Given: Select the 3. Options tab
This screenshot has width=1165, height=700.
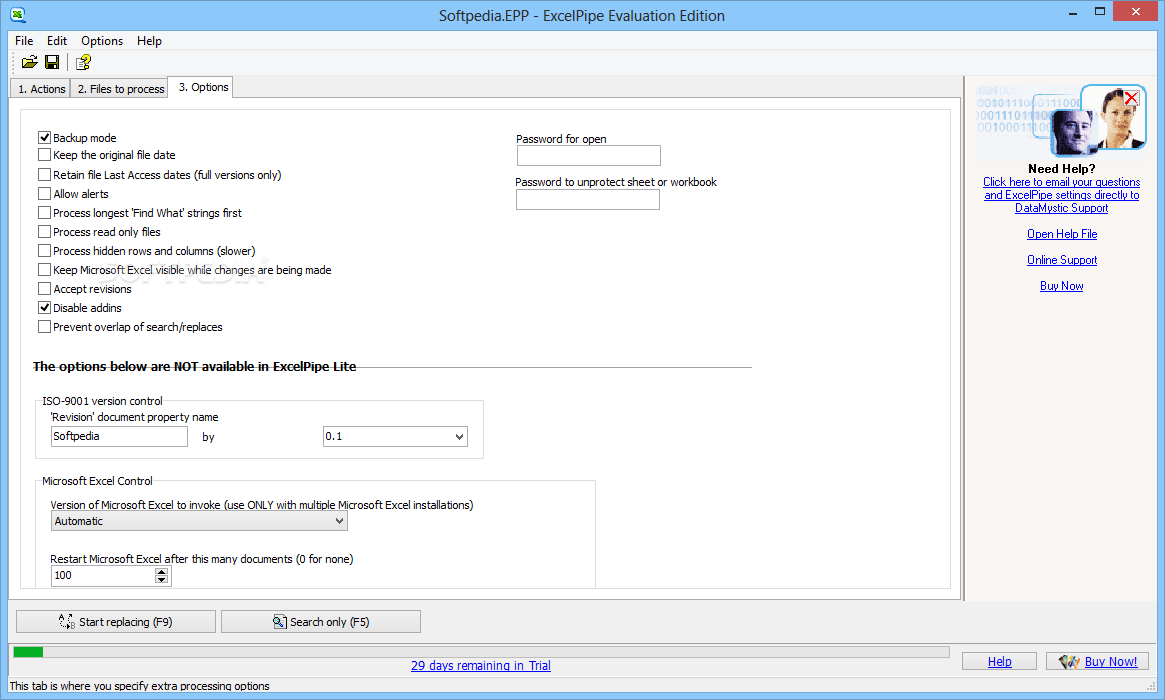Looking at the screenshot, I should (202, 87).
